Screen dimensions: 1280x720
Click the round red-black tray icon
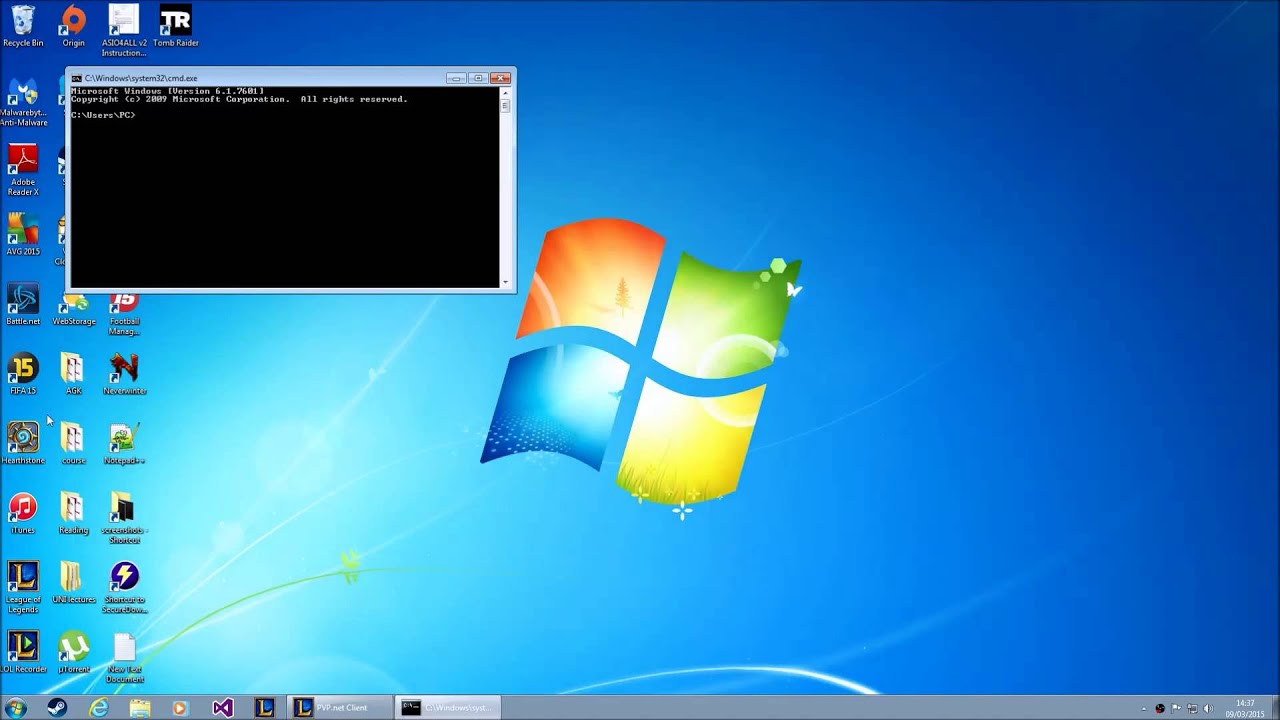1160,709
